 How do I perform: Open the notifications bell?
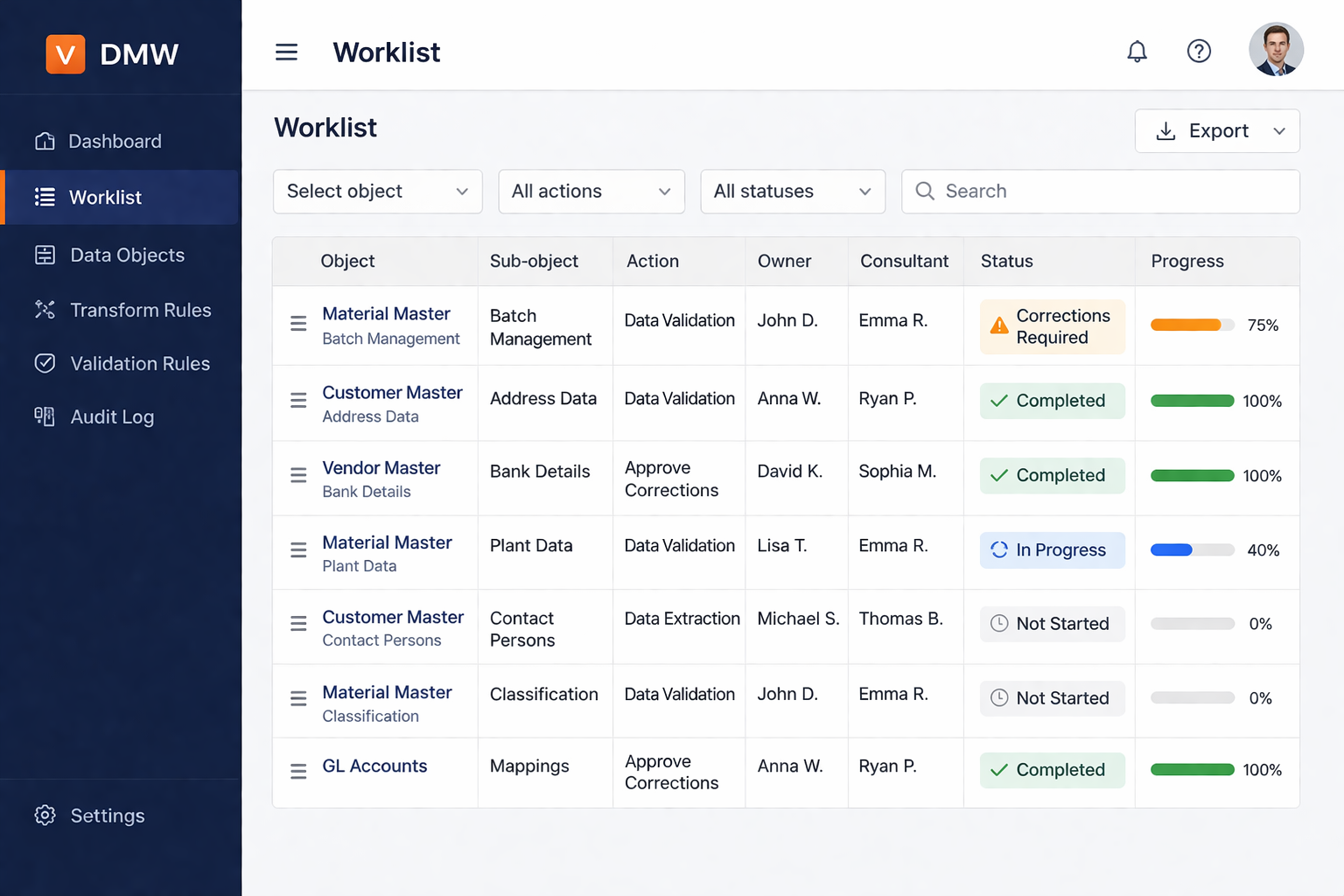tap(1137, 52)
